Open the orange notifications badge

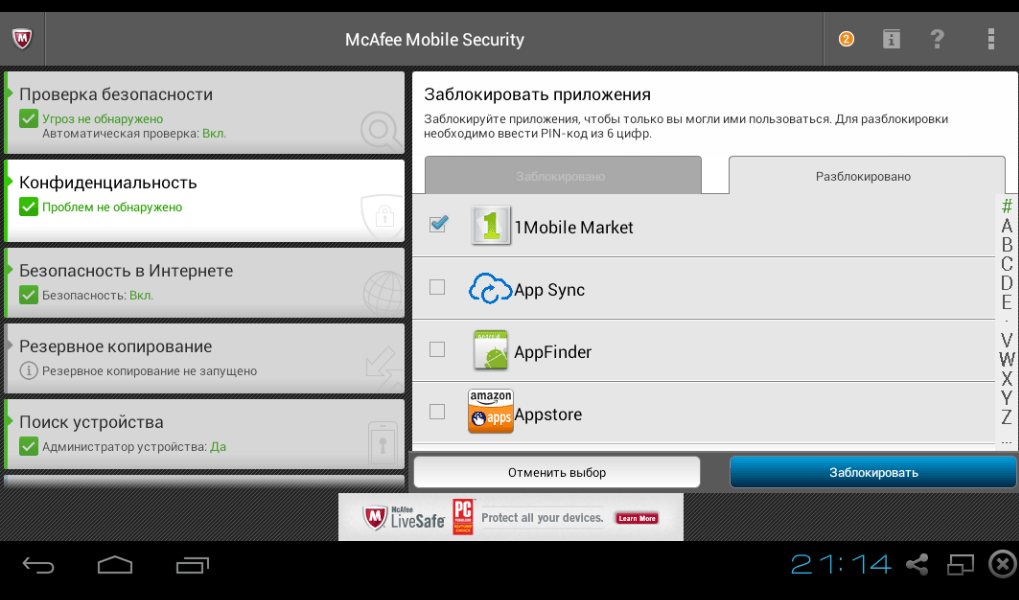pyautogui.click(x=846, y=40)
